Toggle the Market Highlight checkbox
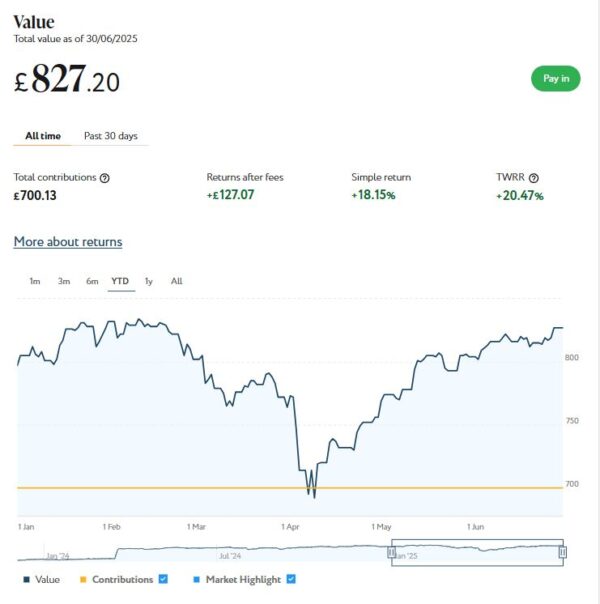The height and width of the screenshot is (604, 600). tap(291, 579)
